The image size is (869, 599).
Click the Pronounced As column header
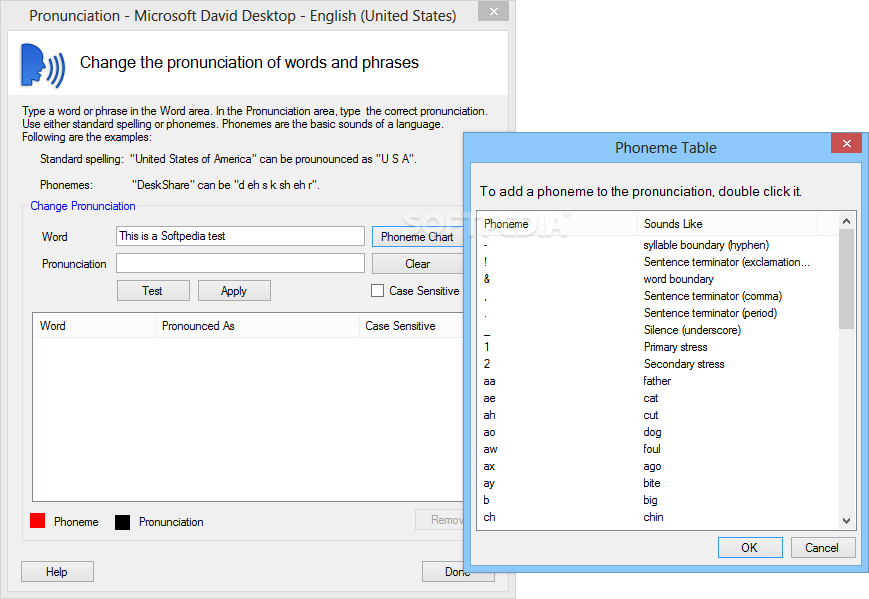257,326
